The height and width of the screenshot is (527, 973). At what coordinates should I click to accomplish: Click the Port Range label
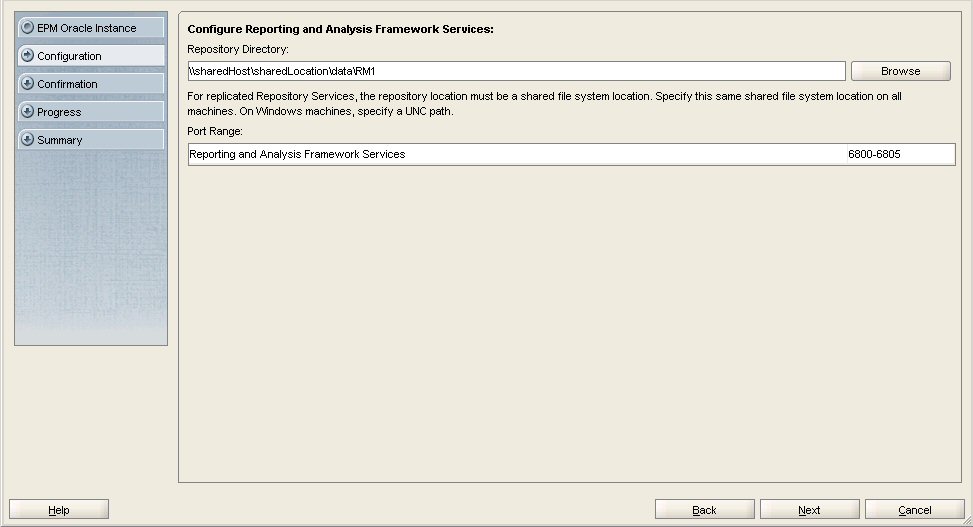[x=215, y=132]
